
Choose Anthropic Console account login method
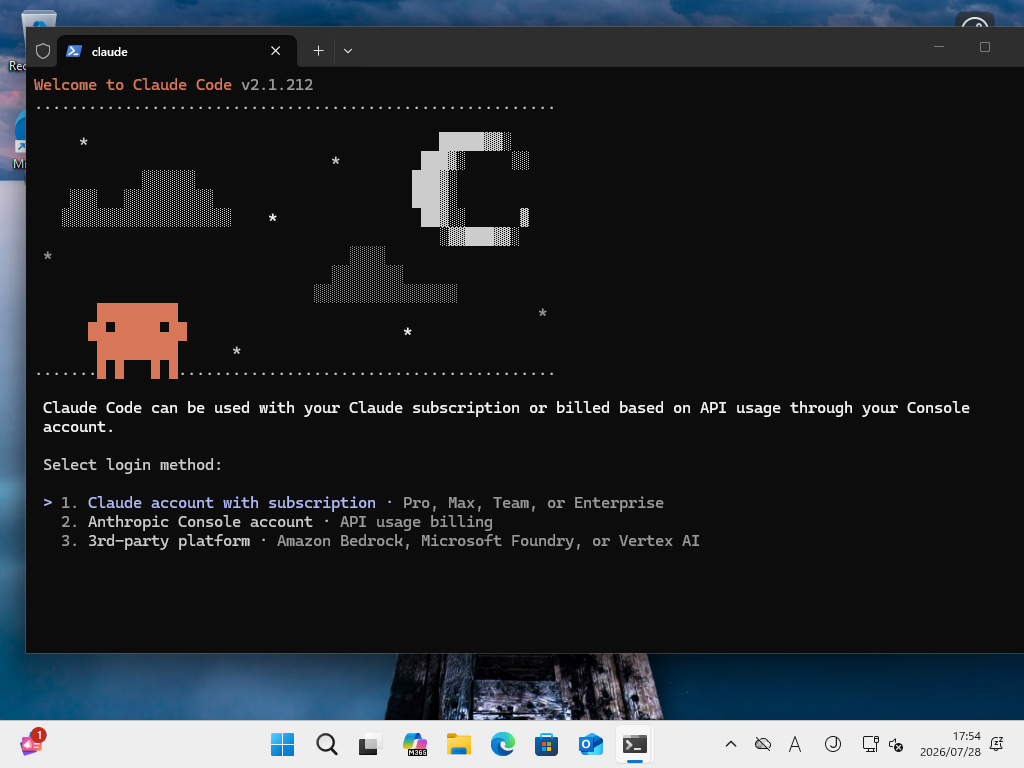pyautogui.click(x=277, y=522)
